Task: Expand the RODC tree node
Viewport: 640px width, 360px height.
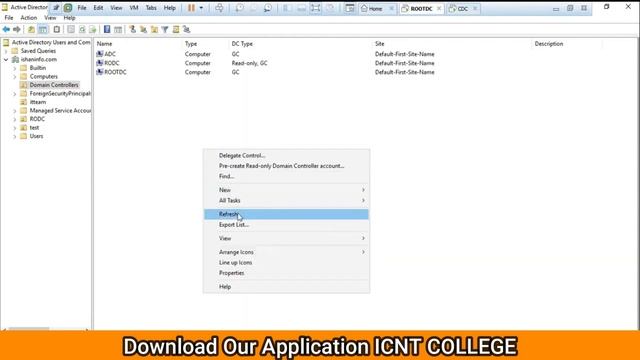Action: 15,120
